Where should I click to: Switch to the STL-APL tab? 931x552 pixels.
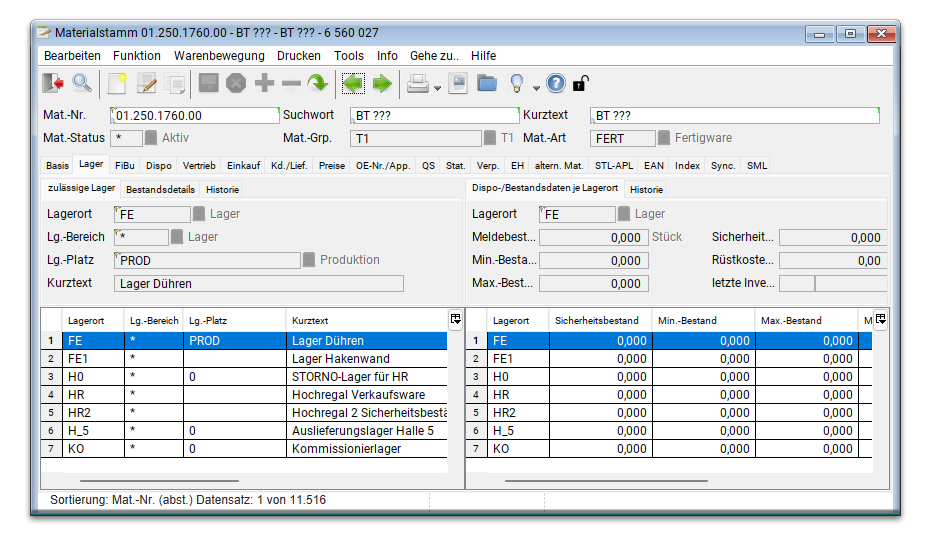coord(614,166)
